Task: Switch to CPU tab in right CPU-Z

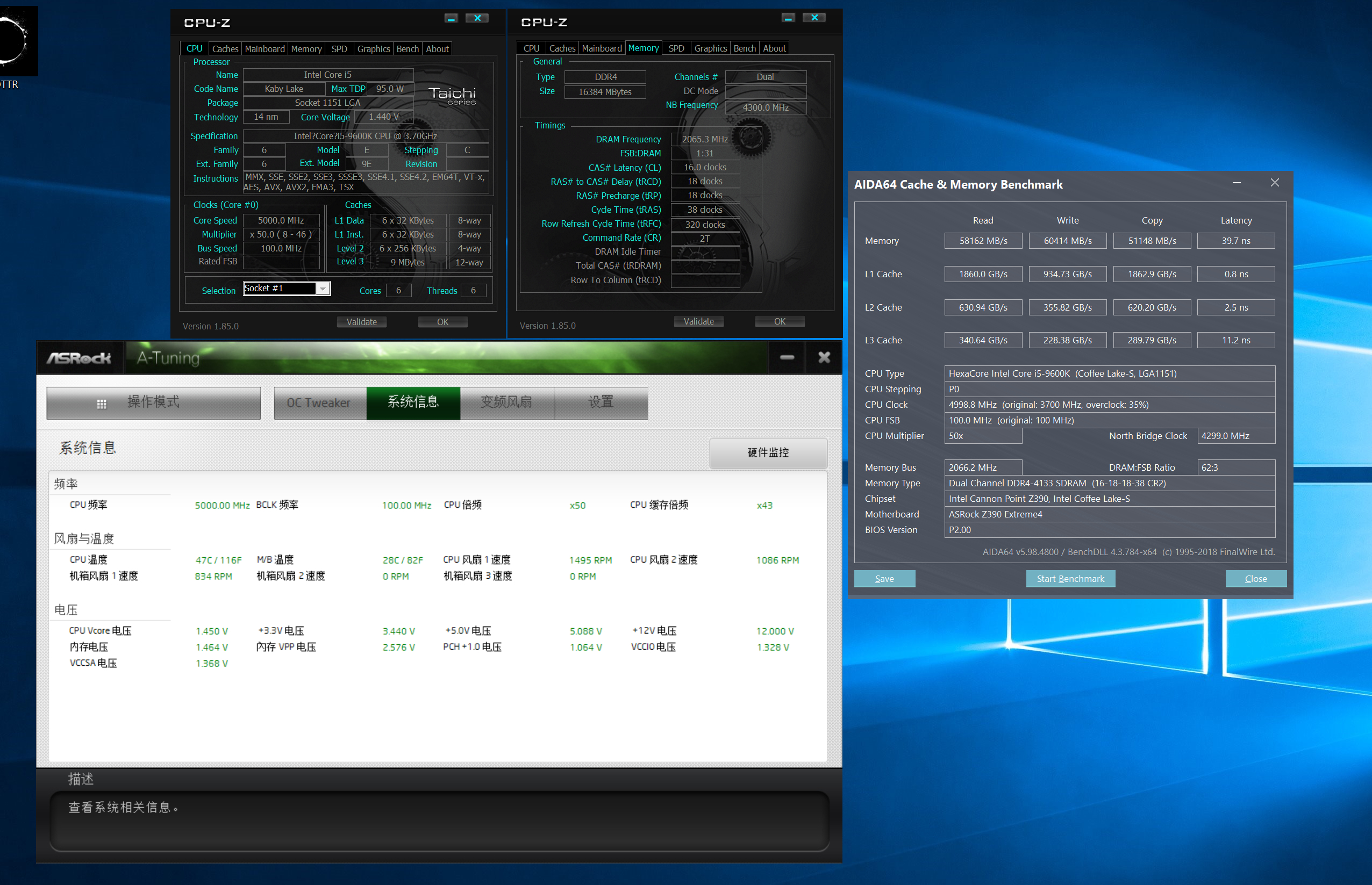Action: 531,48
